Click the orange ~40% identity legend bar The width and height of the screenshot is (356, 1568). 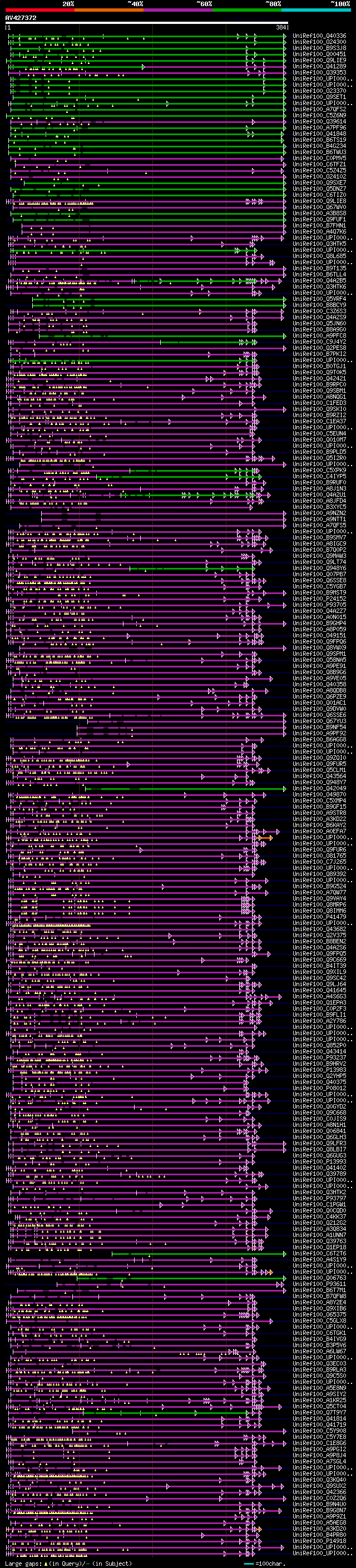pyautogui.click(x=109, y=10)
